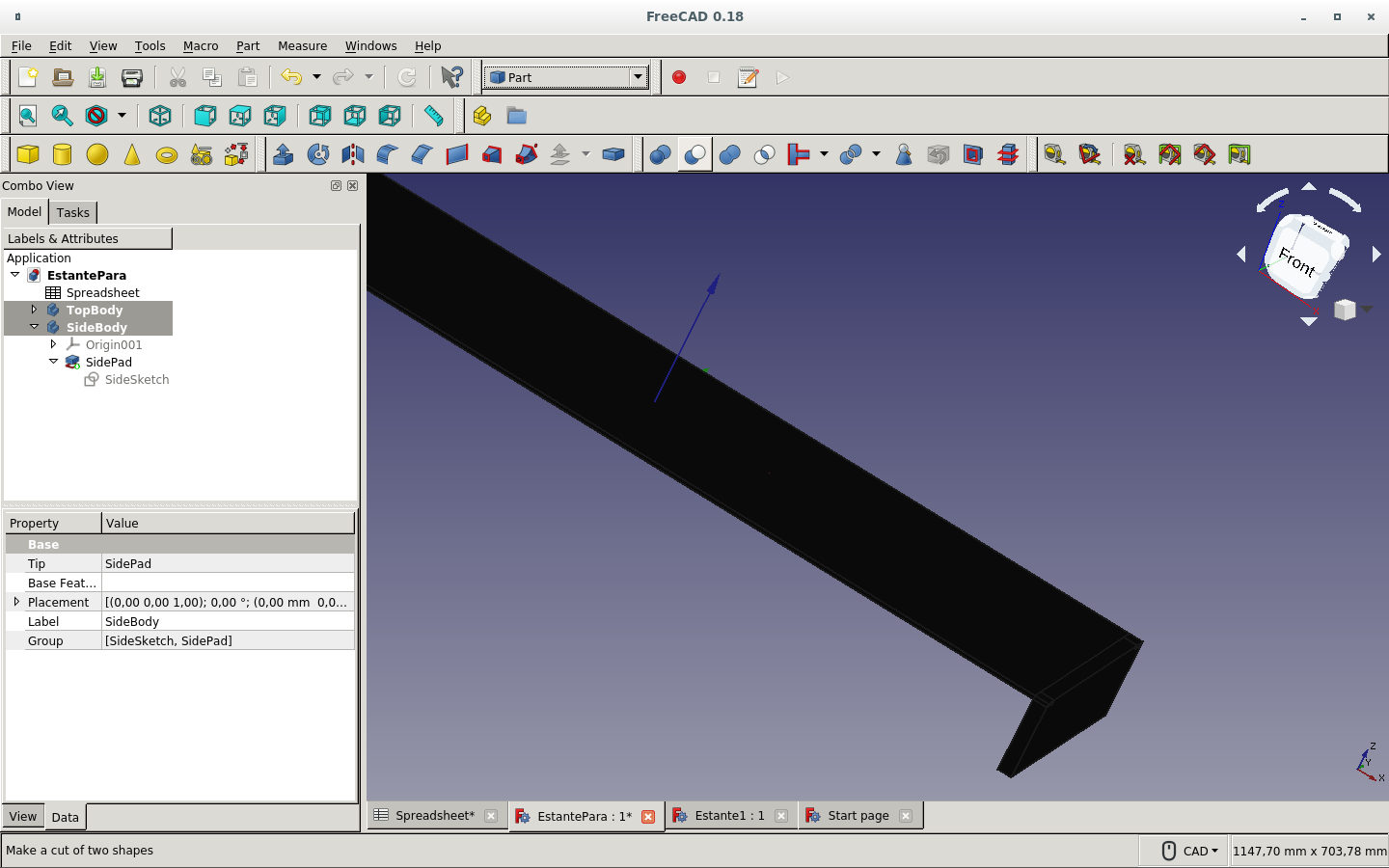
Task: Click the Check geometry icon
Action: 904,154
